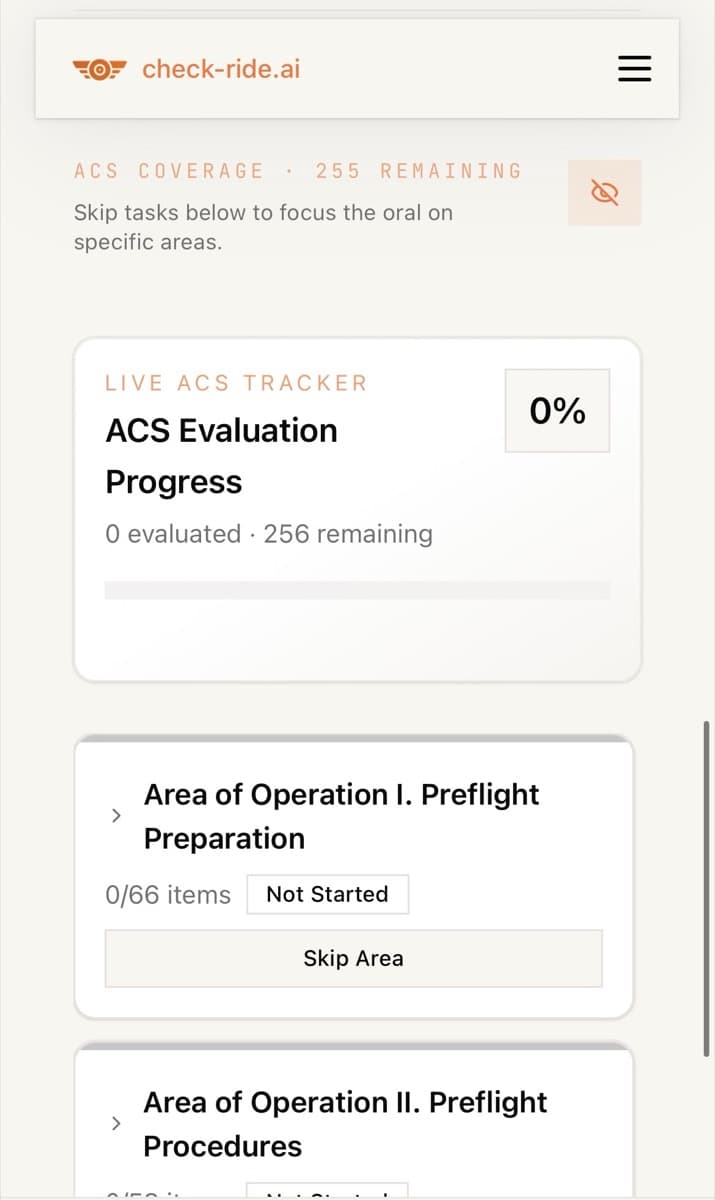Open the hamburger menu icon
Screen dimensions: 715x1200
[x=634, y=69]
